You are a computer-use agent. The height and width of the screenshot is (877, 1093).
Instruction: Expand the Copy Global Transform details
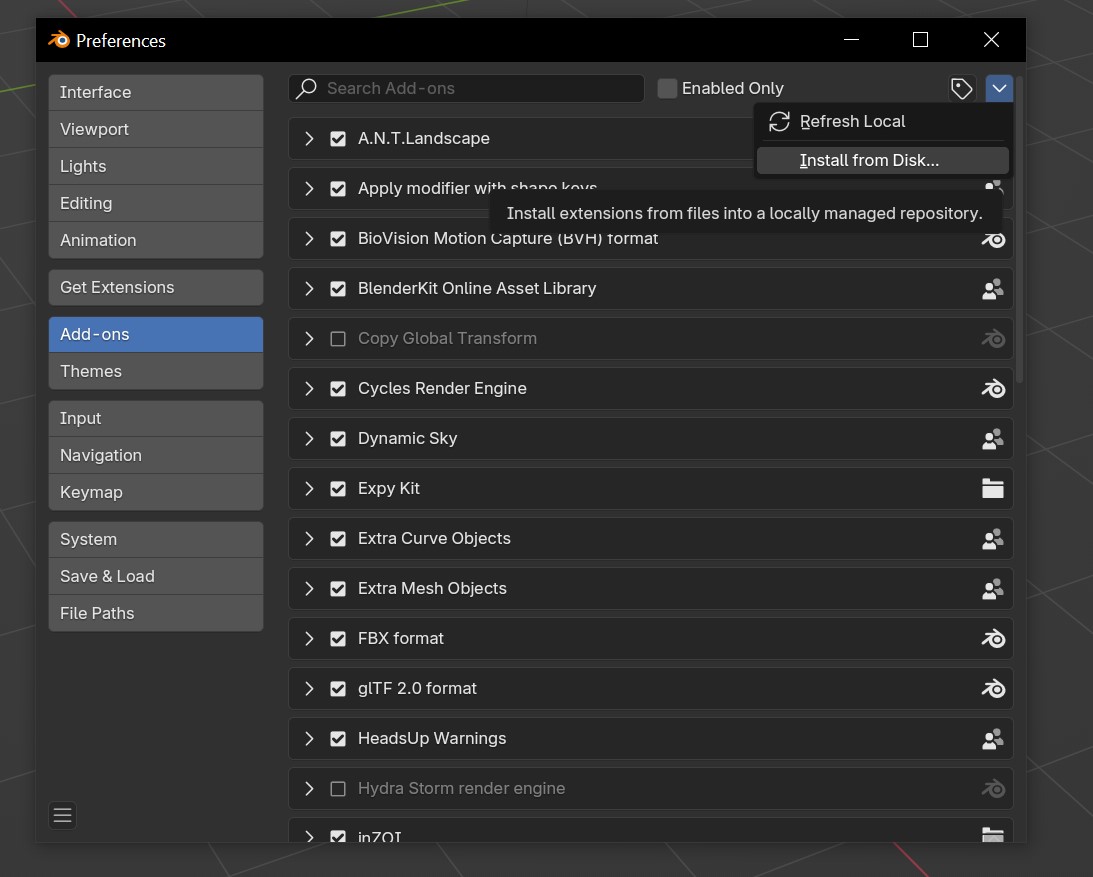click(x=309, y=339)
